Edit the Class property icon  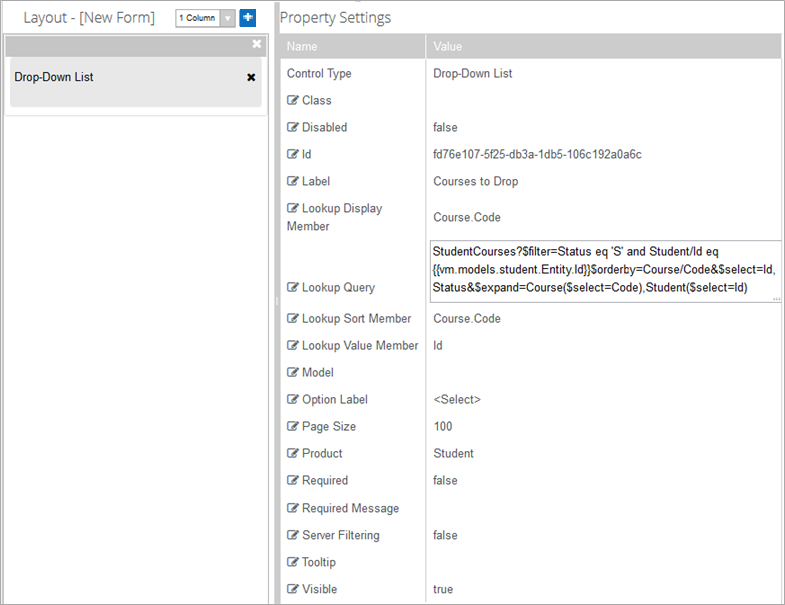(292, 100)
